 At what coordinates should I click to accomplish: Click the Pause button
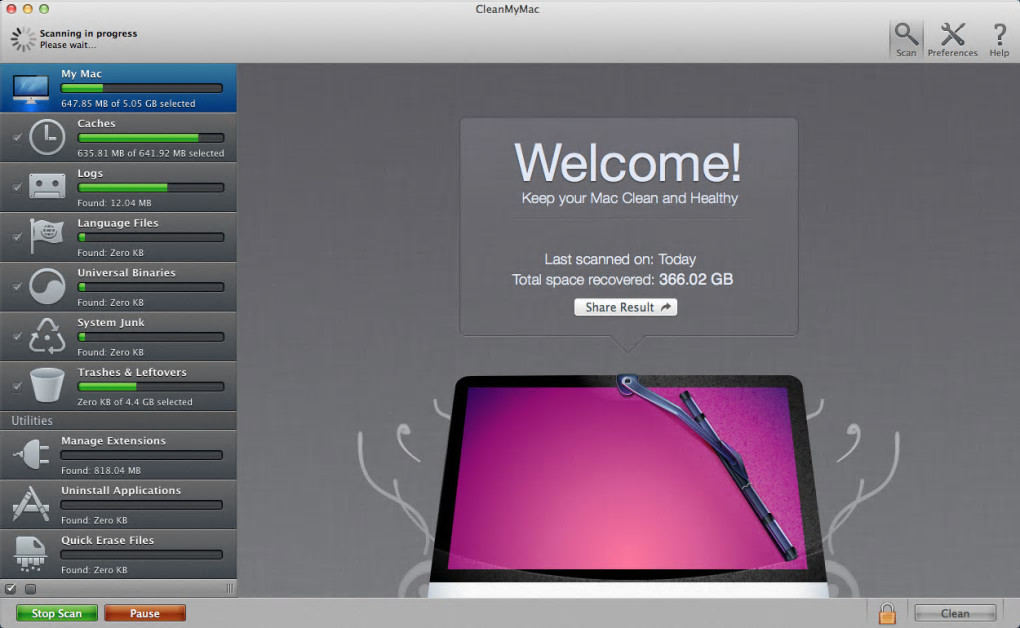click(144, 613)
